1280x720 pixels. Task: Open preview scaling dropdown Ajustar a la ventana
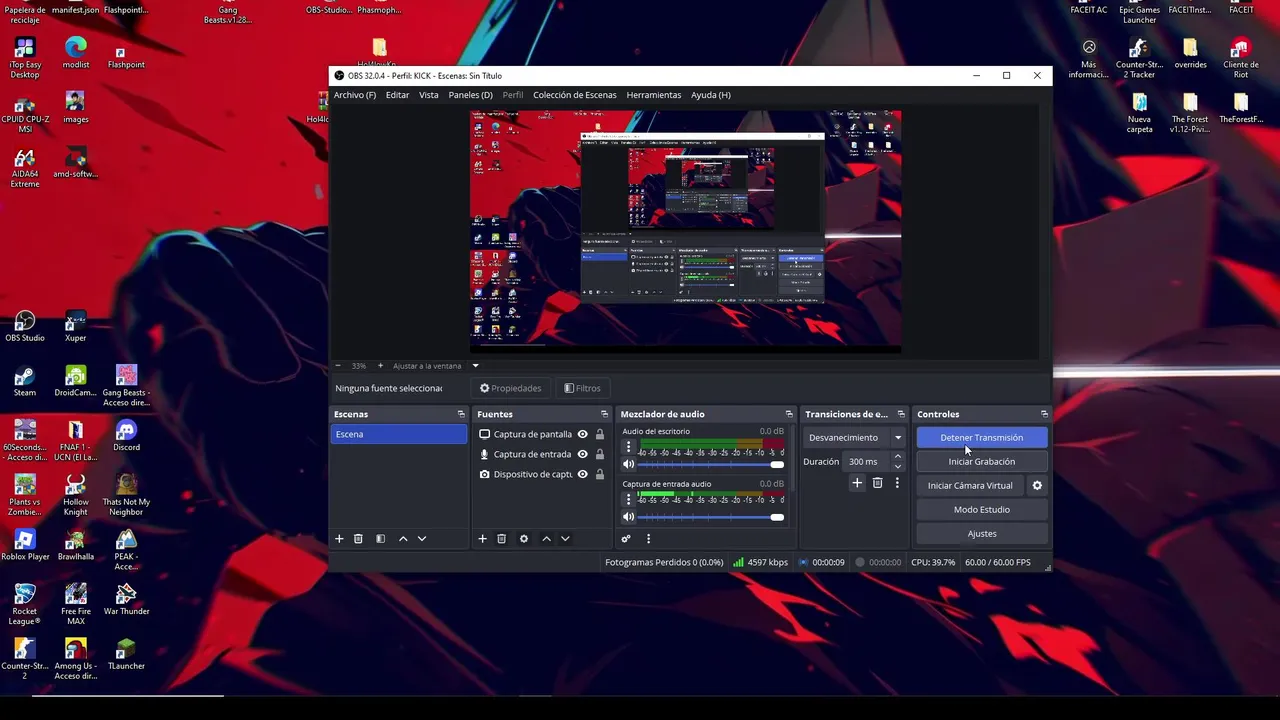436,366
